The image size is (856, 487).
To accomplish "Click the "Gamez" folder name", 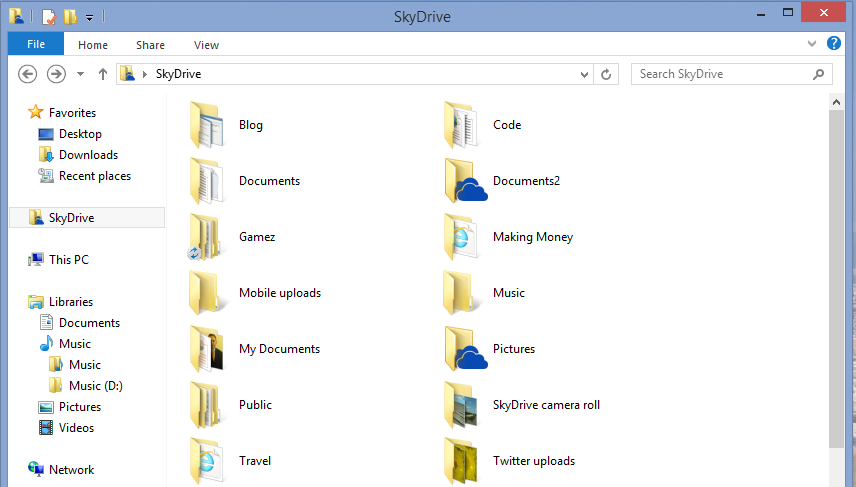I will click(x=257, y=237).
